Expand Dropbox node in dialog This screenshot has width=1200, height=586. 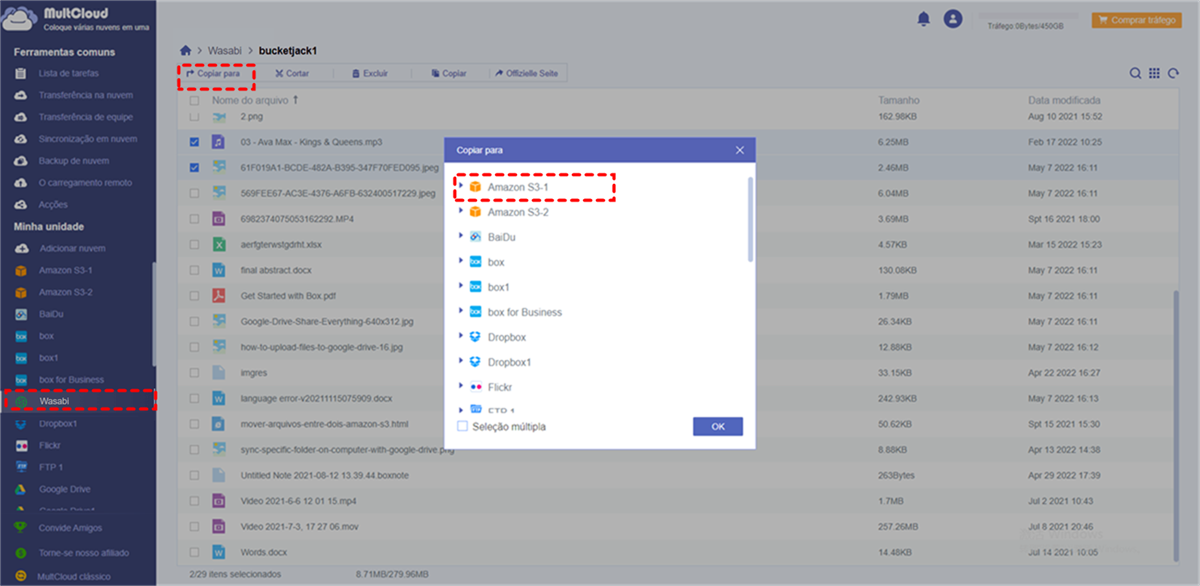(461, 337)
